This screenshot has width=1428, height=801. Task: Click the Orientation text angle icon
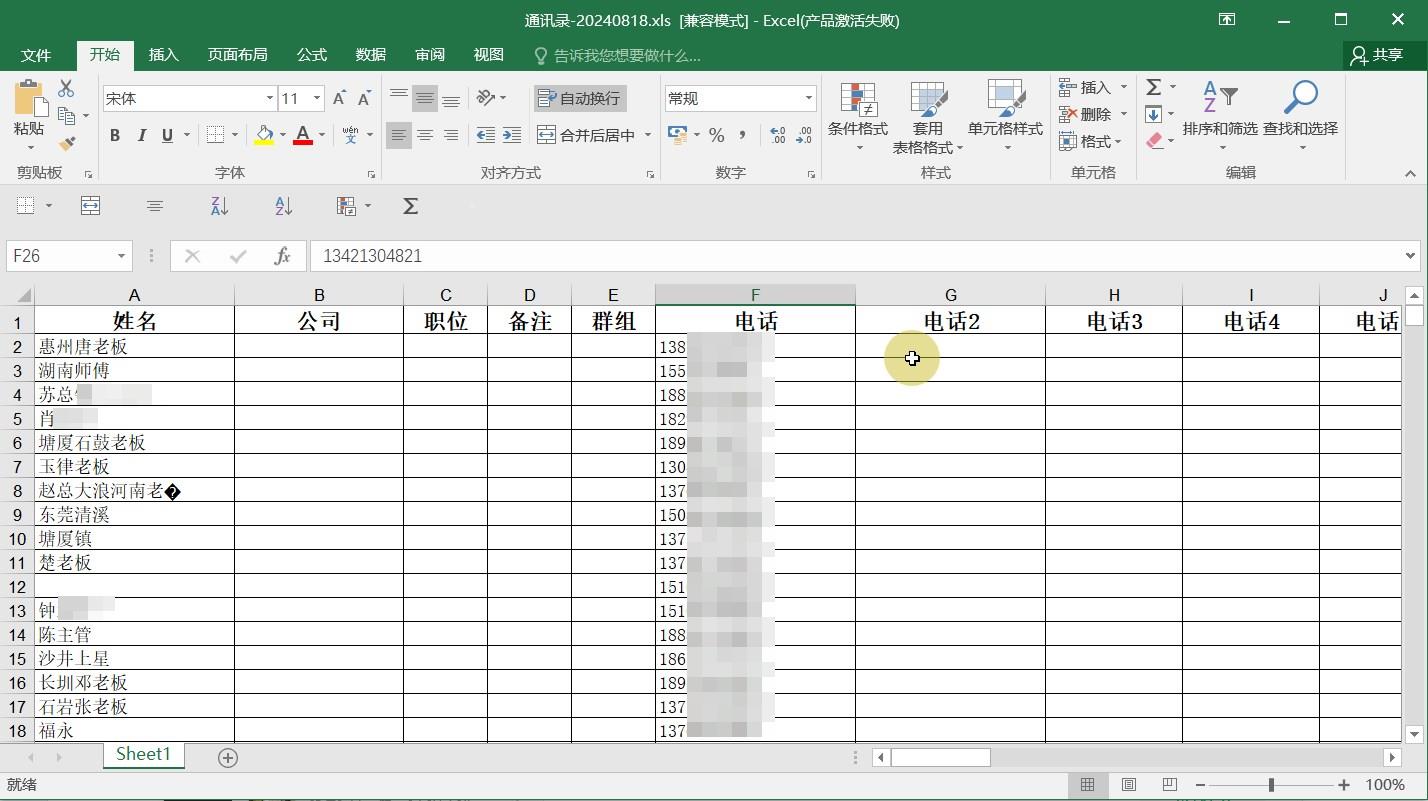486,98
